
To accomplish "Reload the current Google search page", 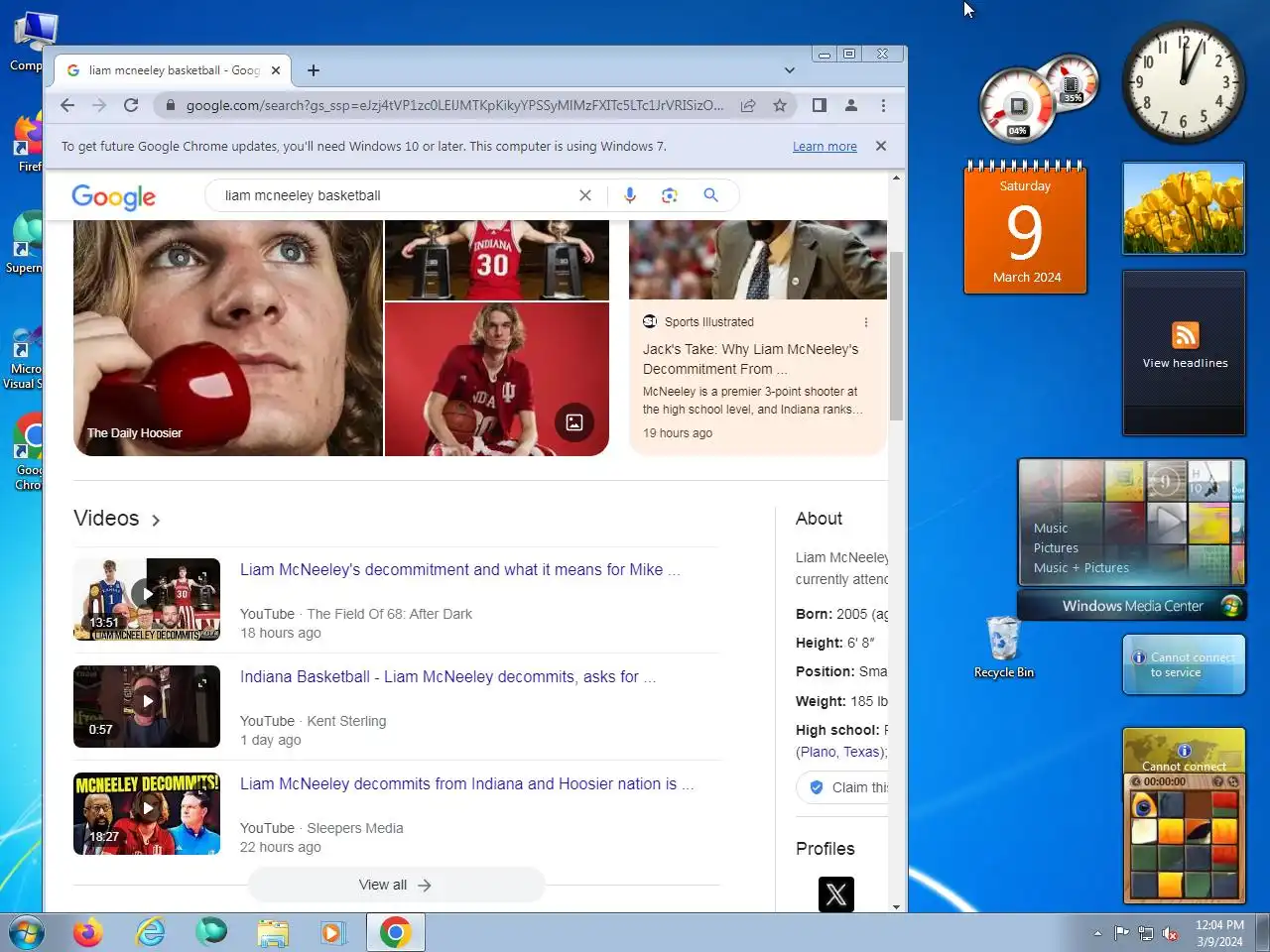I will coord(131,105).
